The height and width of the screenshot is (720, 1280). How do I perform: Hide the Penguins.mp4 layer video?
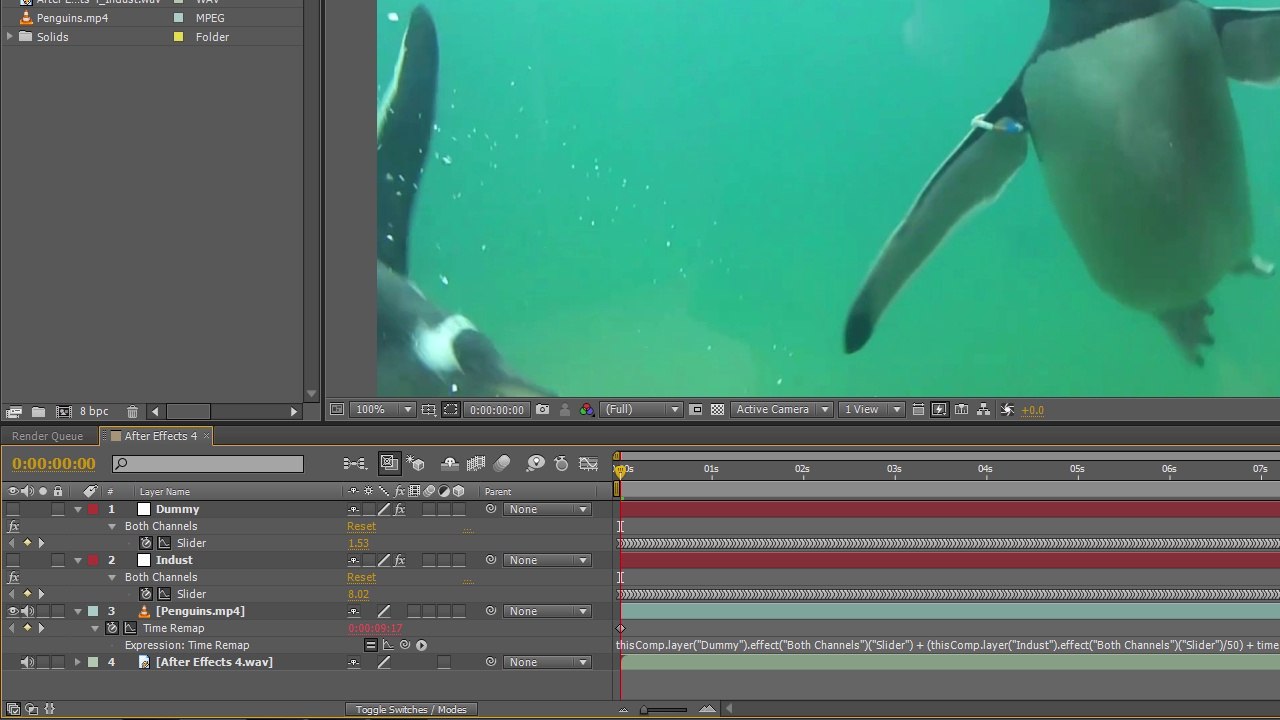[13, 611]
